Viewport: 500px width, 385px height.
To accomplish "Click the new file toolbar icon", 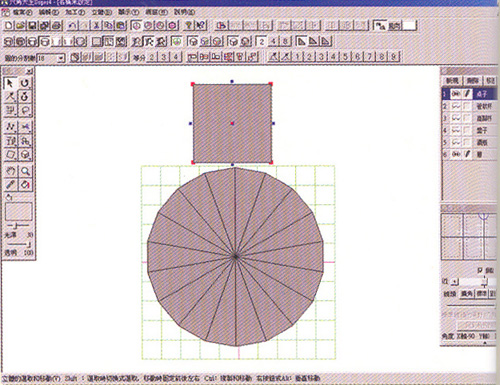I will click(9, 25).
